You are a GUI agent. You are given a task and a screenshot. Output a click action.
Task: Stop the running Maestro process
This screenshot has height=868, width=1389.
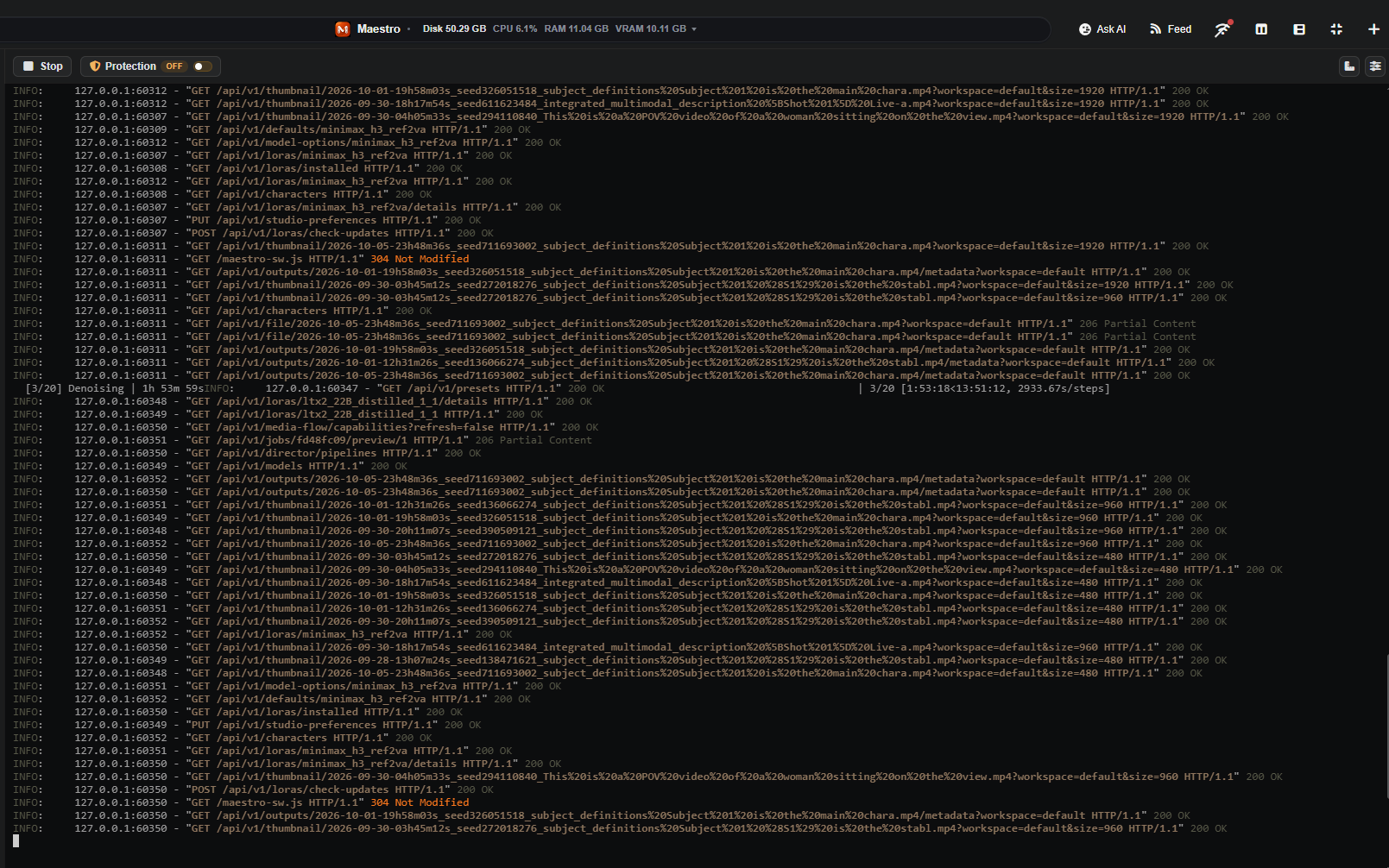pos(42,66)
